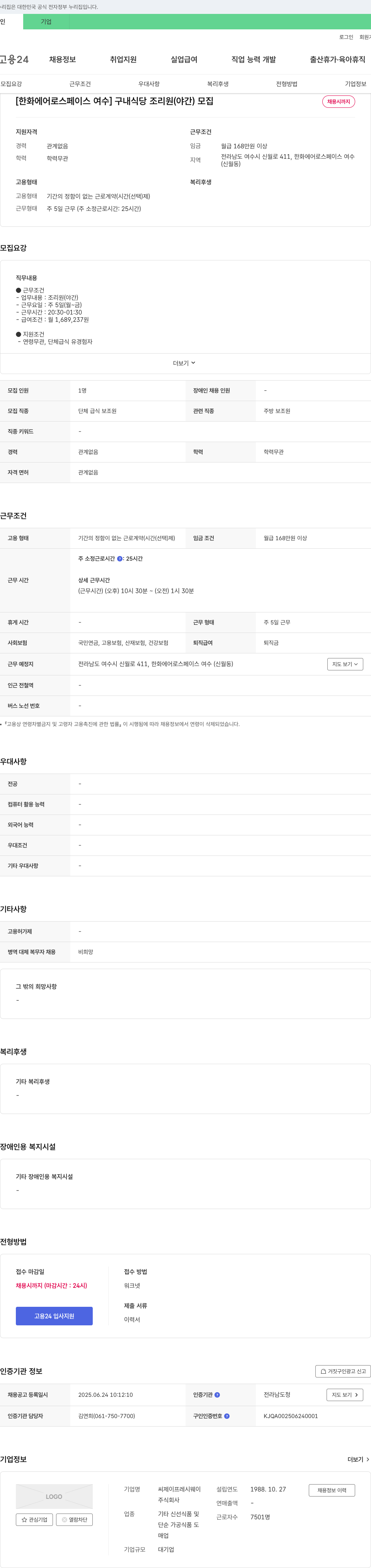The width and height of the screenshot is (371, 1568).
Task: Click the 월급 168만원 이상 text in summary
Action: point(244,146)
